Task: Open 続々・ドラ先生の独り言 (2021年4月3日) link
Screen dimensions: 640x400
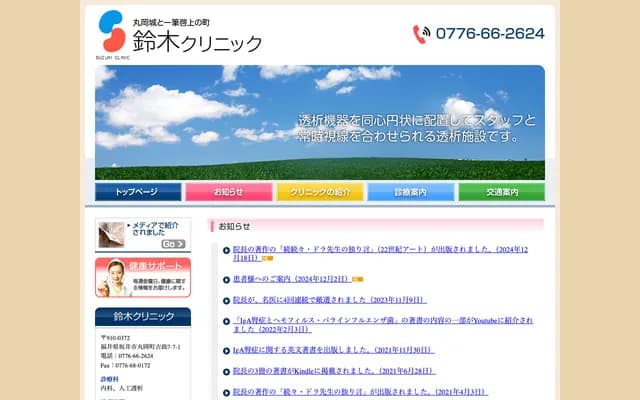Action: (360, 392)
